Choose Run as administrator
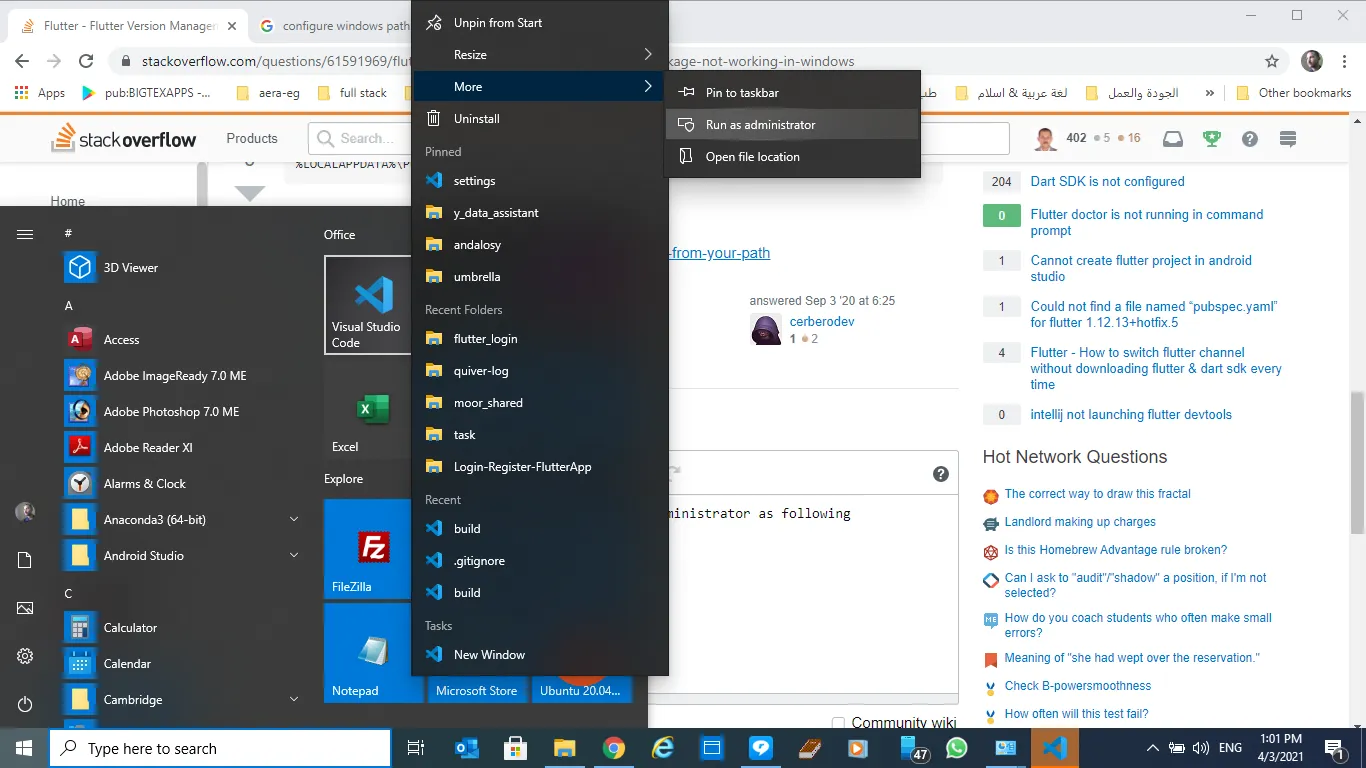The width and height of the screenshot is (1366, 768). pyautogui.click(x=792, y=125)
